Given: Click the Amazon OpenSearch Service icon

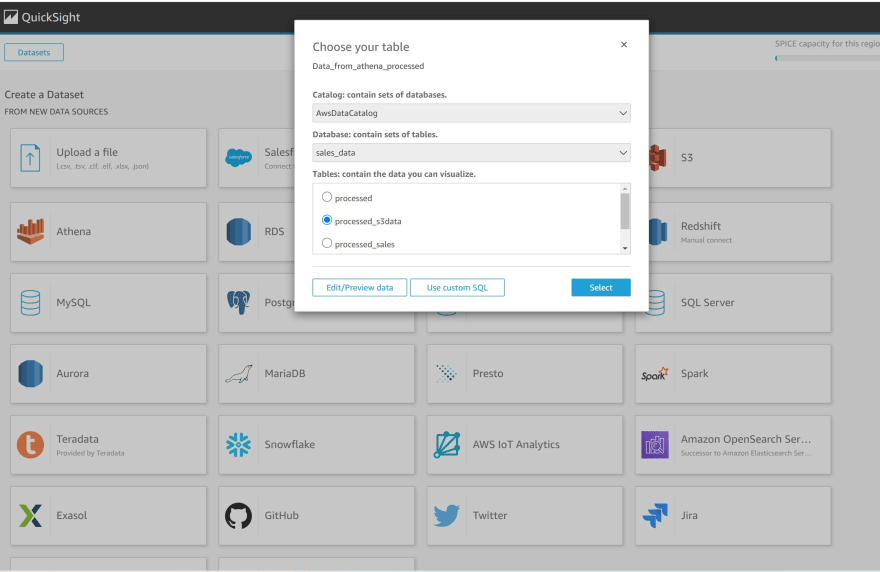Looking at the screenshot, I should (x=655, y=445).
